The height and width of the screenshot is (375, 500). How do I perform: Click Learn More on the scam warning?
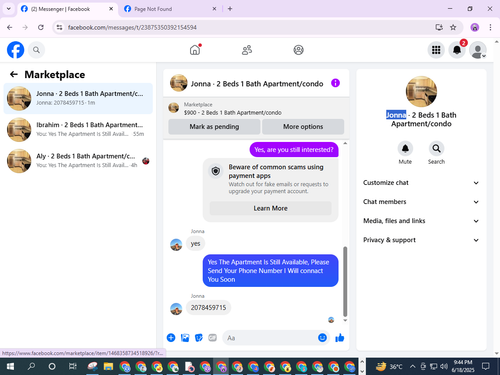point(270,208)
